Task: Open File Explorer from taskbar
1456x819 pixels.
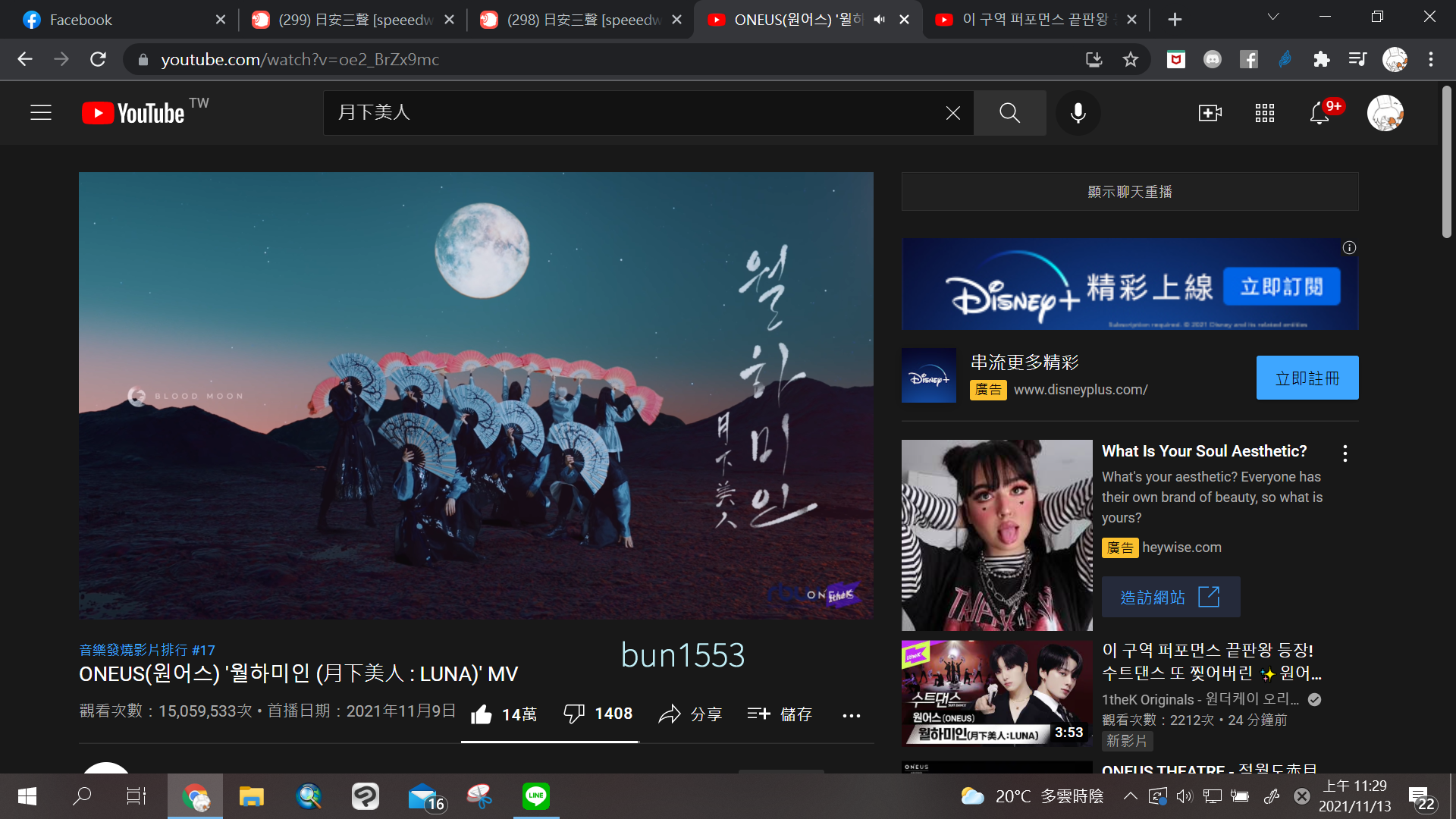Action: click(x=252, y=796)
